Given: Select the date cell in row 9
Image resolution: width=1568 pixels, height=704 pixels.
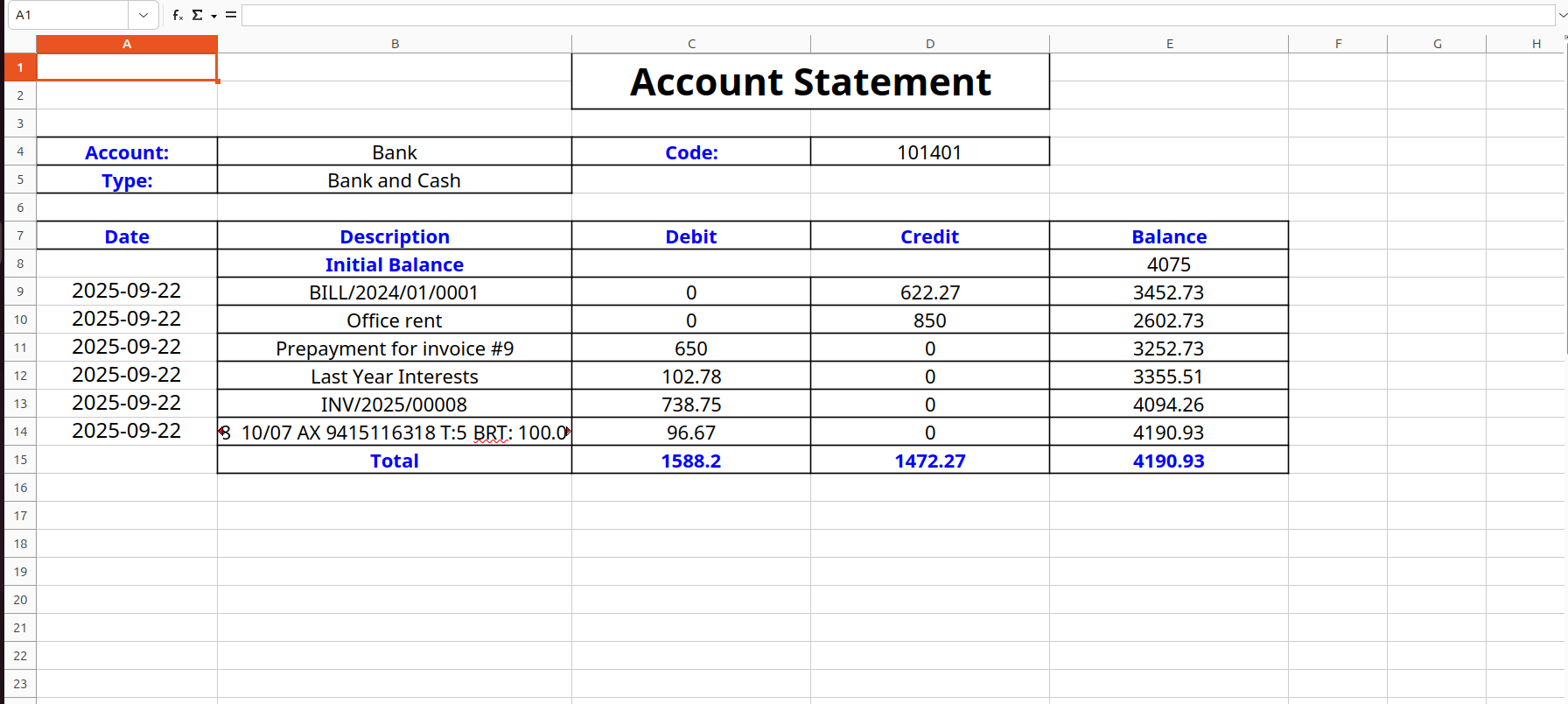Looking at the screenshot, I should [127, 292].
